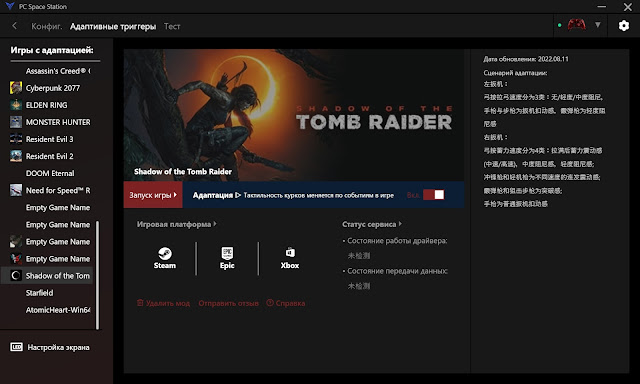
Task: Click the Shadow of the Tomb Raider list icon
Action: click(16, 275)
